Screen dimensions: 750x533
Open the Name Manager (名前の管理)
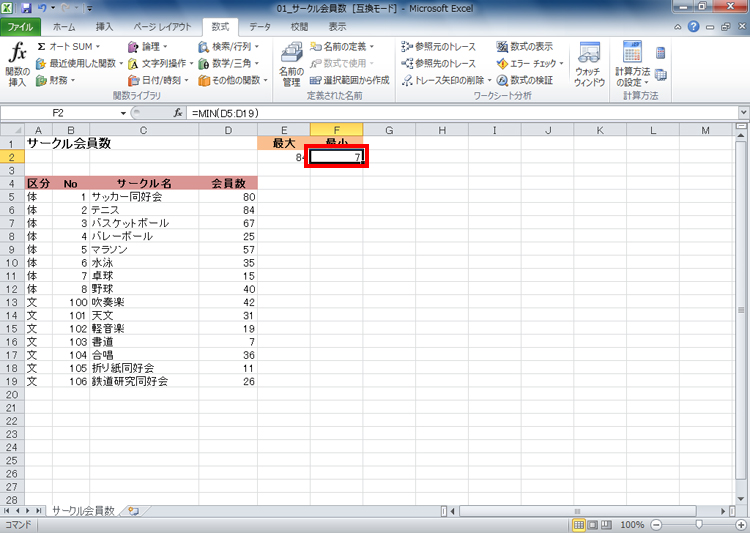[x=291, y=65]
